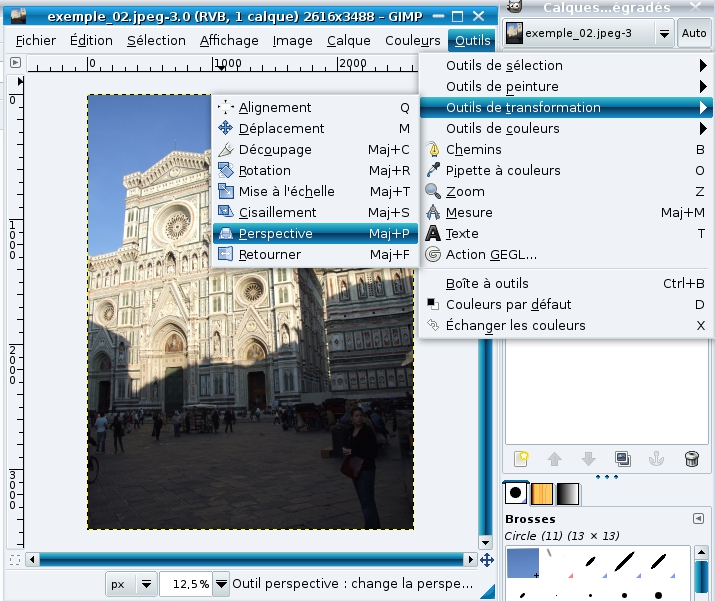Select the large diagonal stroke brush
715x601 pixels.
click(x=624, y=562)
